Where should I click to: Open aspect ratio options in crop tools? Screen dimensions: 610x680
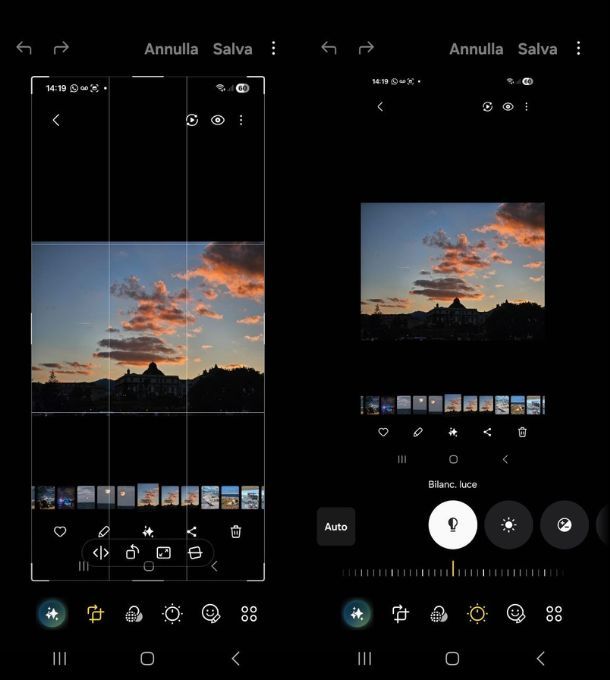pos(163,553)
